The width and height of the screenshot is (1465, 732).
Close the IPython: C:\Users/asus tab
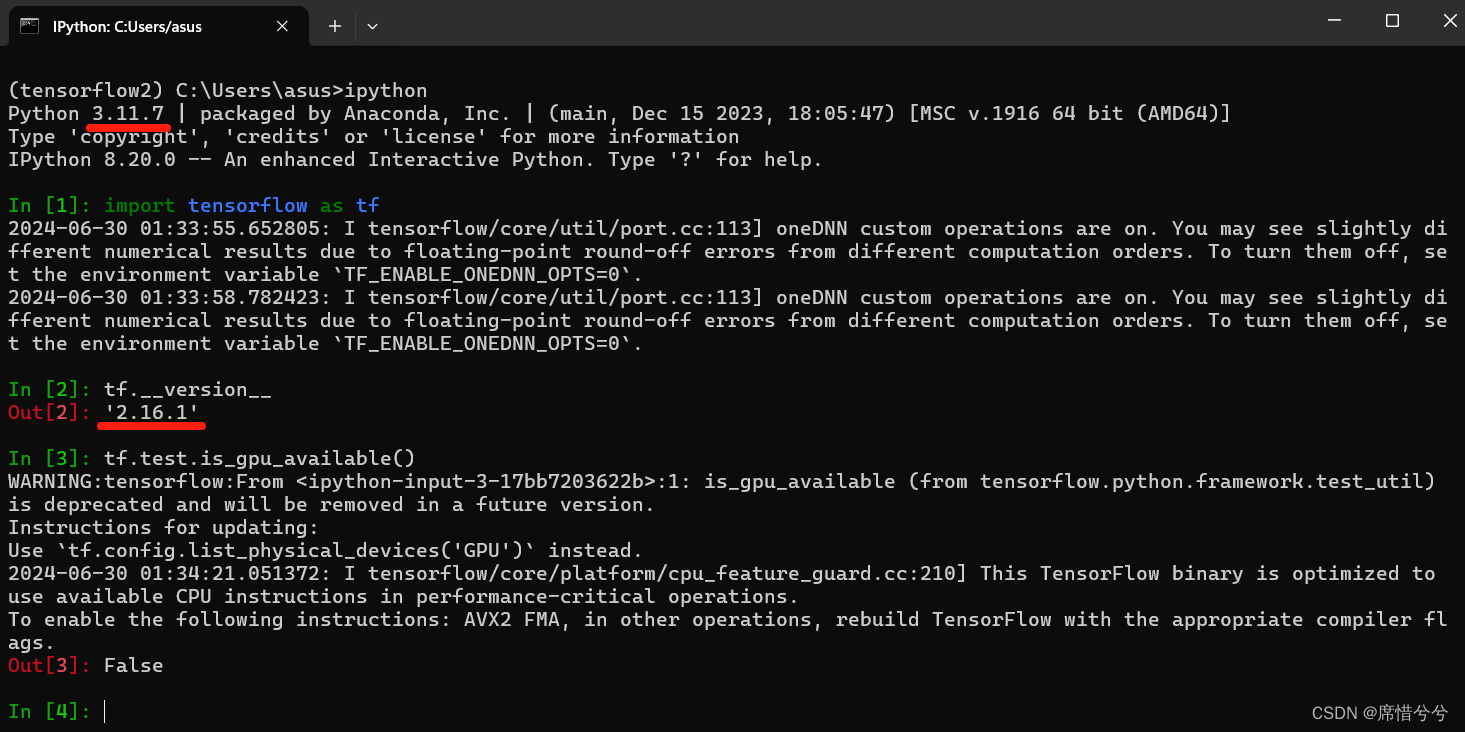(281, 26)
